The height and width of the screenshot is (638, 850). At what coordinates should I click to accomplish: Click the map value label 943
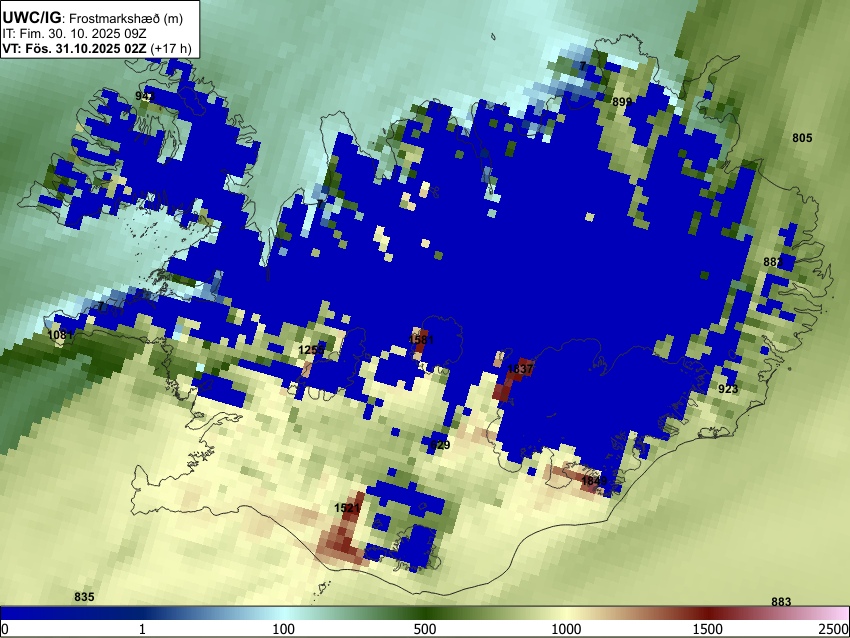(x=145, y=96)
